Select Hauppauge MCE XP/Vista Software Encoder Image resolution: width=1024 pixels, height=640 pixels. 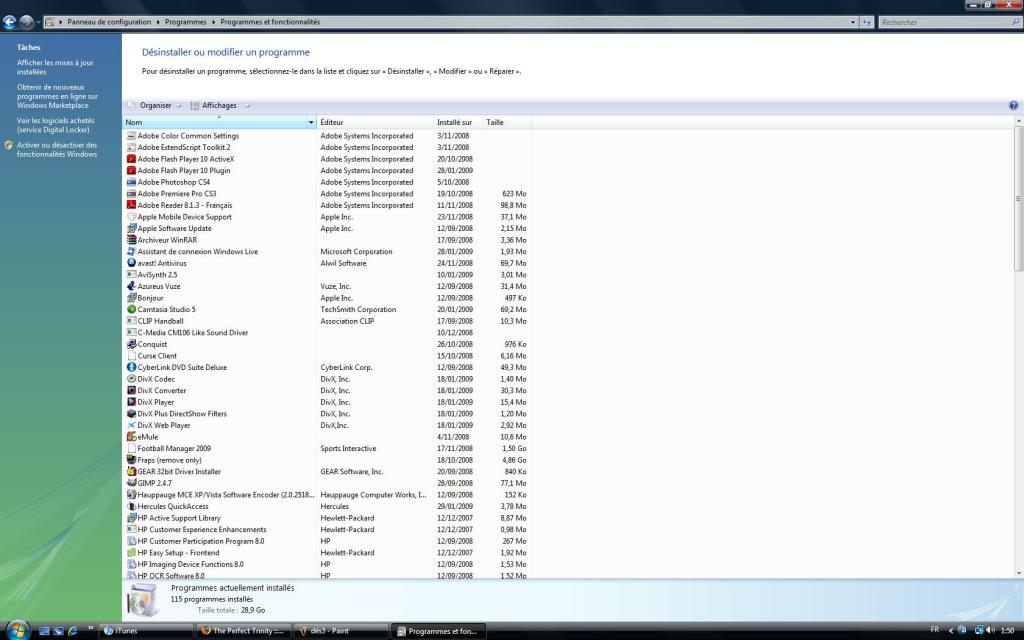[x=327, y=495]
